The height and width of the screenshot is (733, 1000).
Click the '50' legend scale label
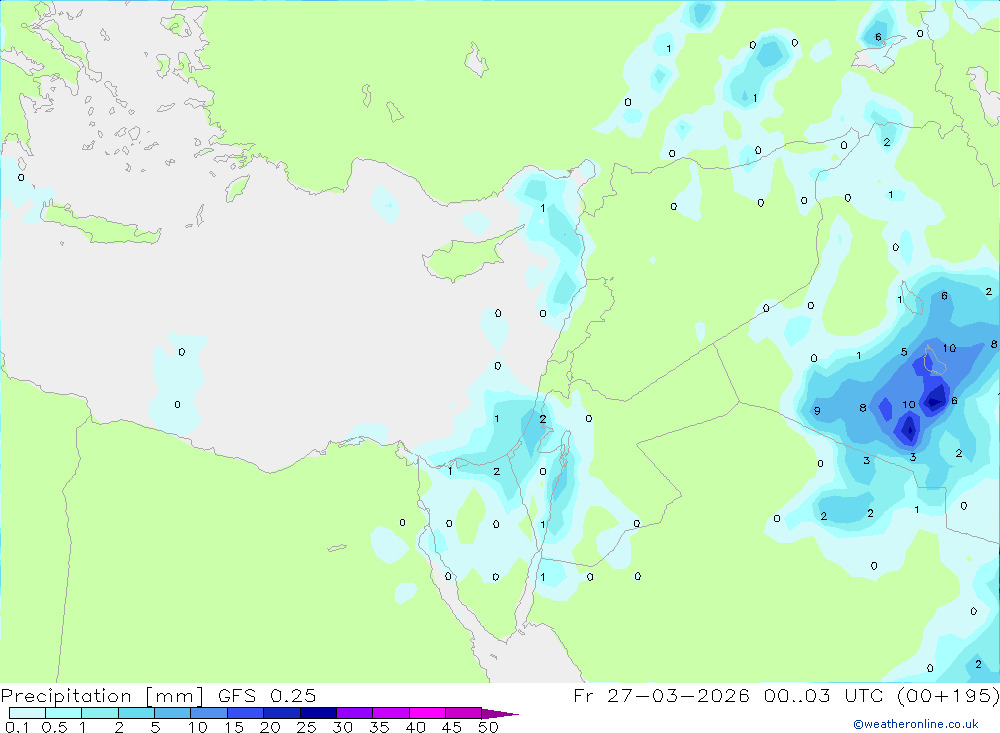[489, 727]
